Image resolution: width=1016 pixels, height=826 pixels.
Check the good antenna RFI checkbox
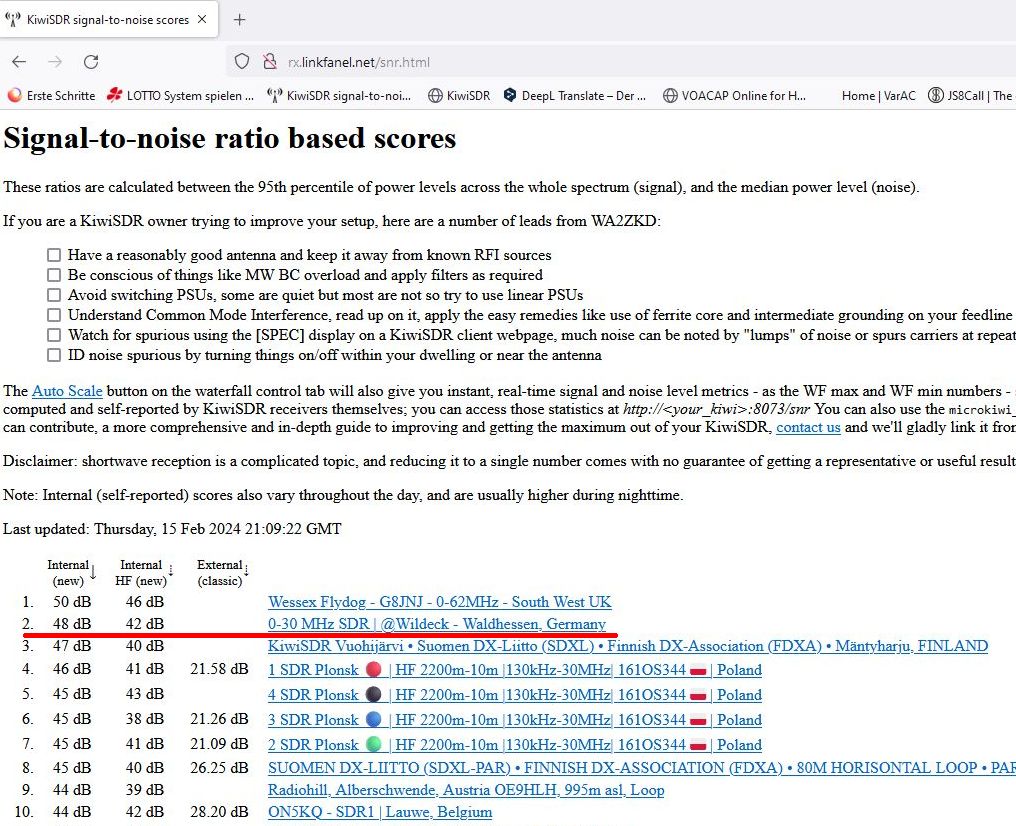[x=54, y=255]
